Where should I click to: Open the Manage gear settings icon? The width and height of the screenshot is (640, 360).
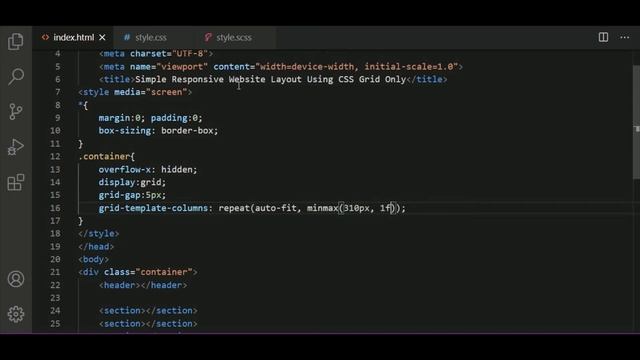pos(16,314)
